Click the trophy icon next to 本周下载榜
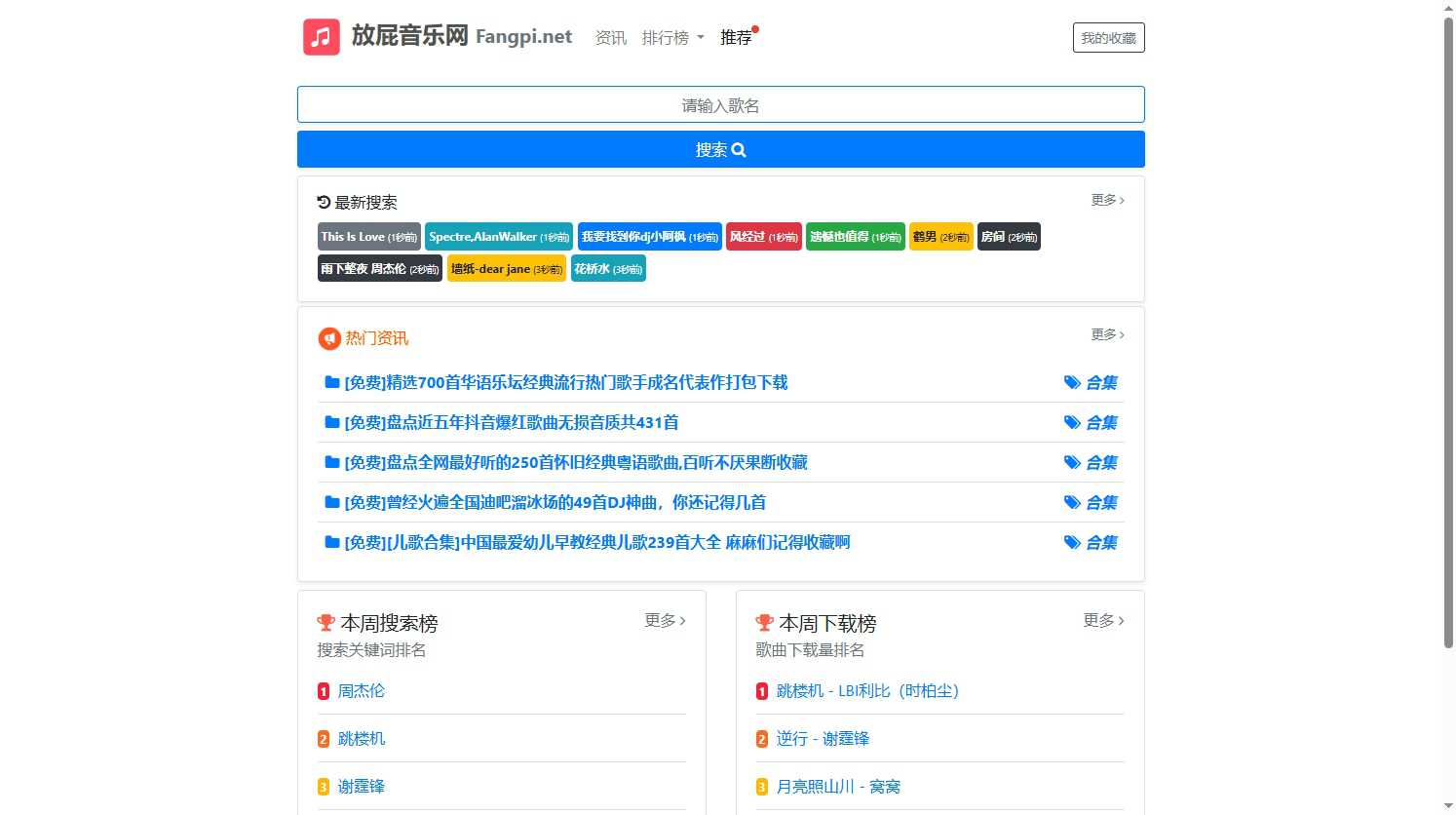 pos(764,623)
